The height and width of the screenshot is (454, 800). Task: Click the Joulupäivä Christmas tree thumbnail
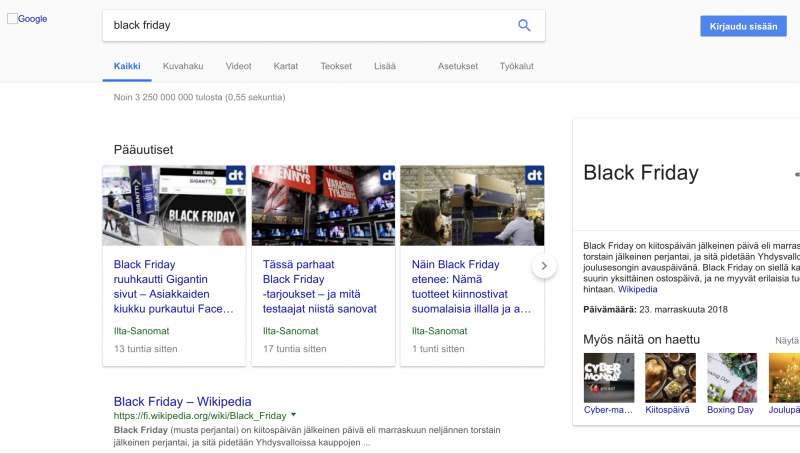(784, 378)
